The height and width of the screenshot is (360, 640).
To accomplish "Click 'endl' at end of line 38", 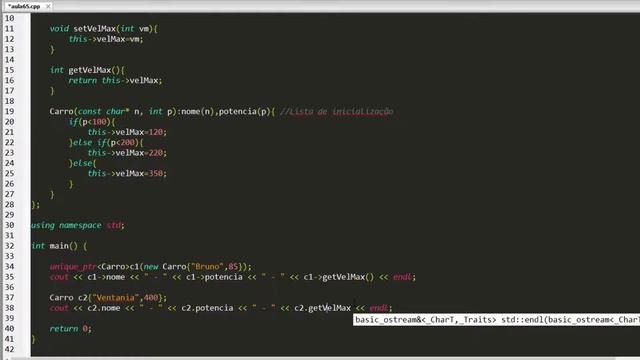I will click(379, 308).
